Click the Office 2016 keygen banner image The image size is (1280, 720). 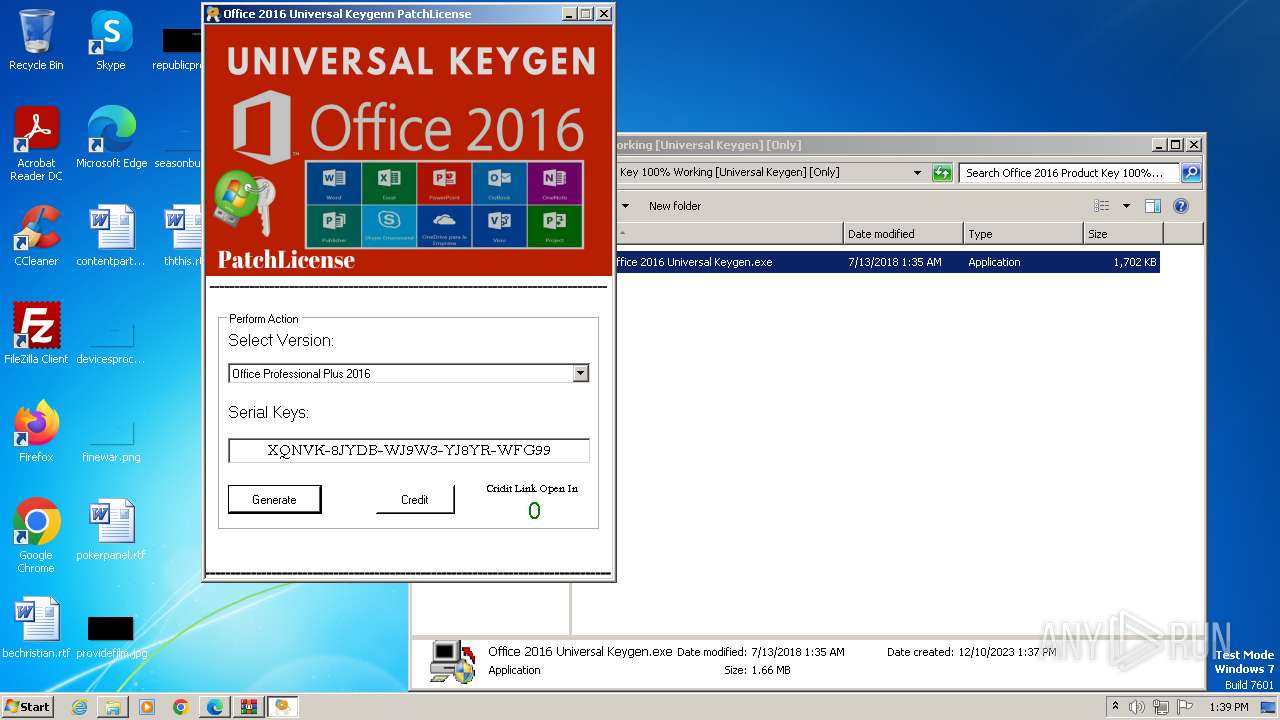coord(409,150)
